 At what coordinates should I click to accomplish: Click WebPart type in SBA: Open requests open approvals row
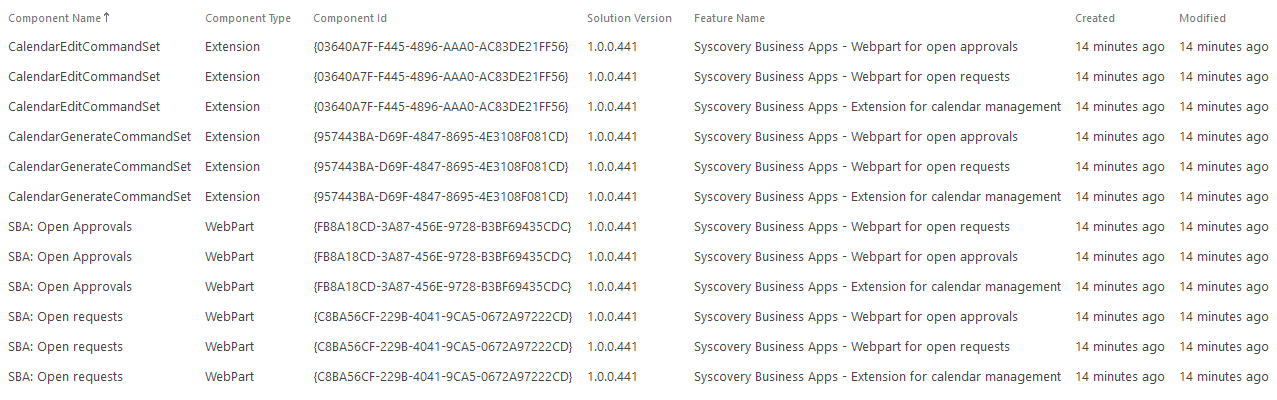click(x=230, y=317)
